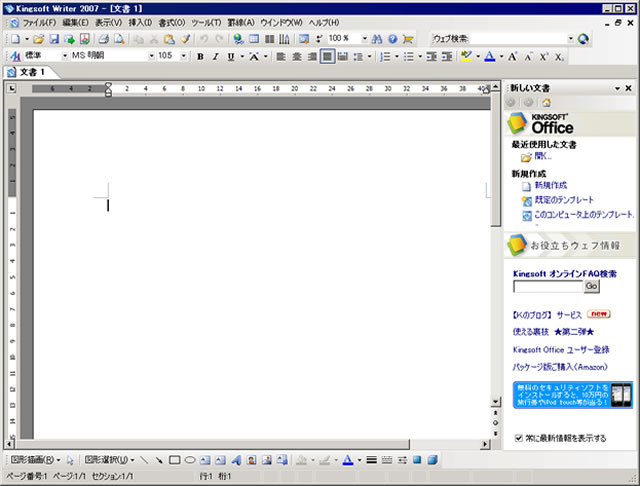Open the MS 明朝 font dropdown

tap(151, 56)
